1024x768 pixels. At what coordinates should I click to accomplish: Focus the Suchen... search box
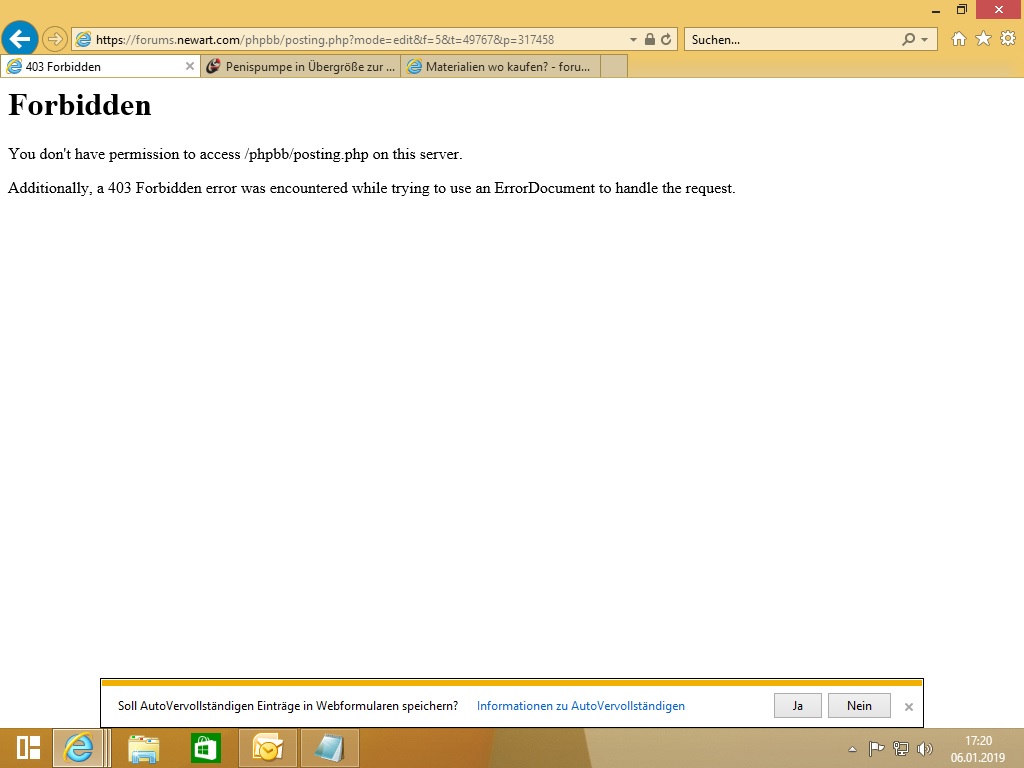(x=793, y=40)
